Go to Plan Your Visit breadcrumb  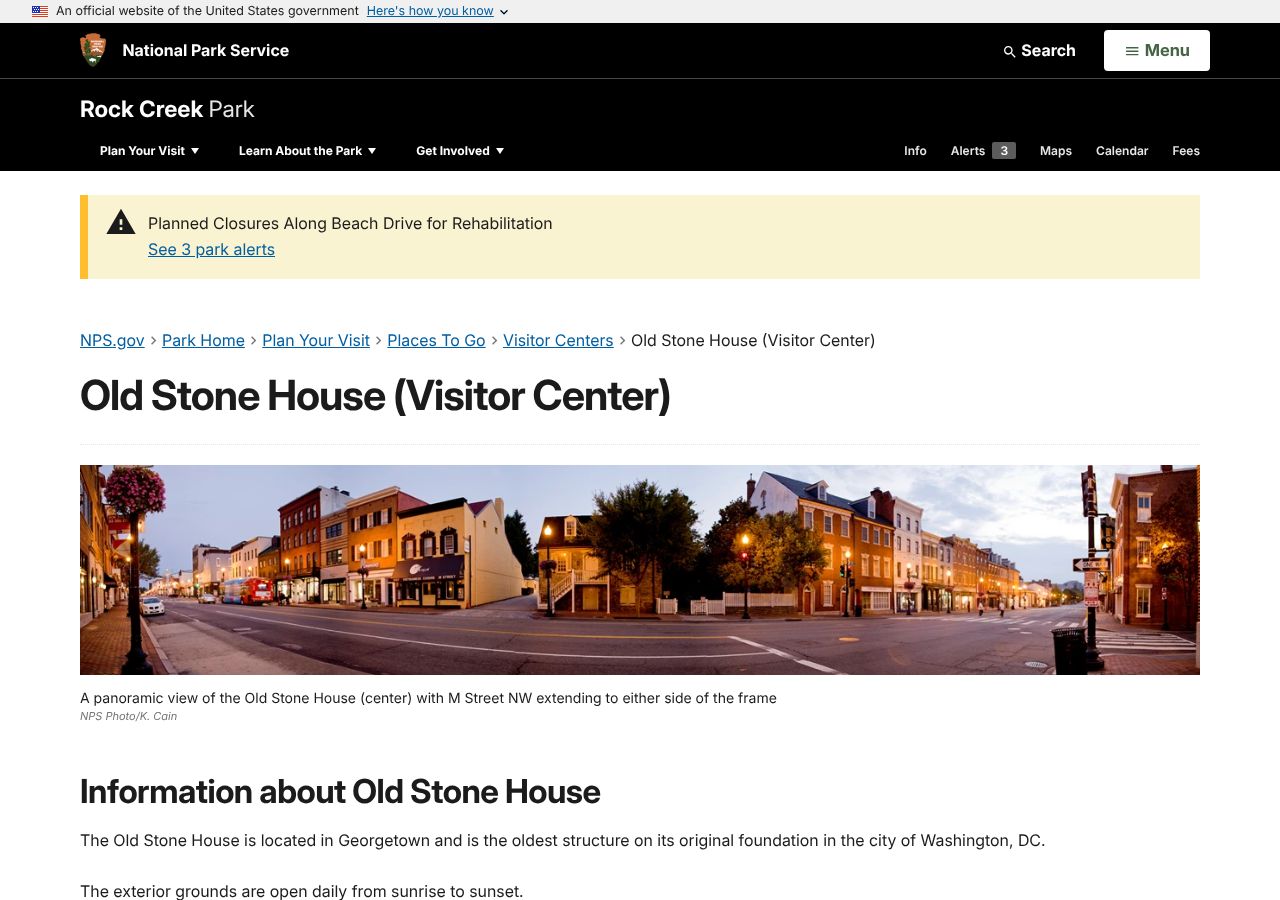(316, 340)
